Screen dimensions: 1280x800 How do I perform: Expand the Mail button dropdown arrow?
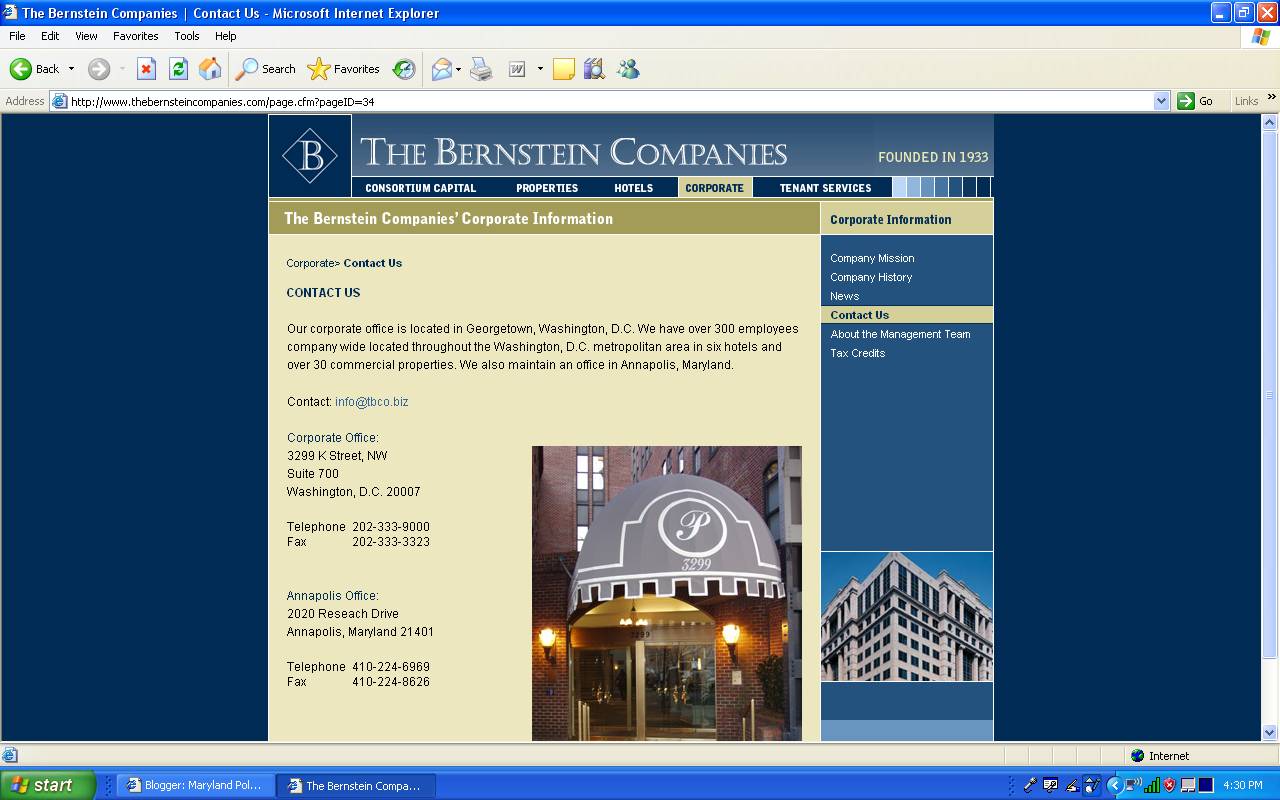(x=458, y=69)
